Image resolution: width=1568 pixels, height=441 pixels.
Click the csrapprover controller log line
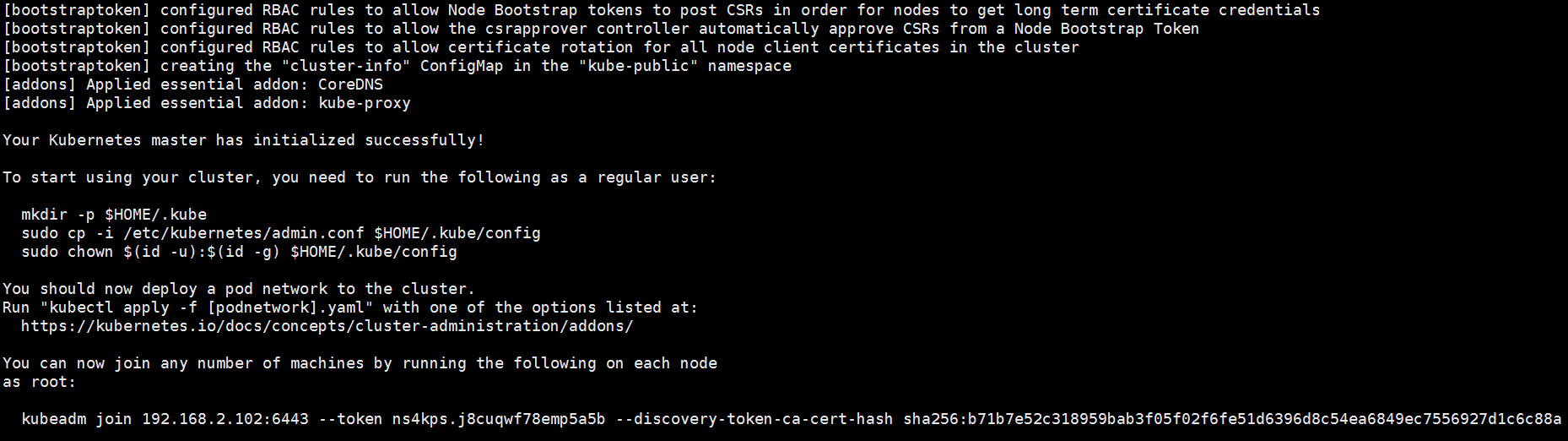pos(601,29)
